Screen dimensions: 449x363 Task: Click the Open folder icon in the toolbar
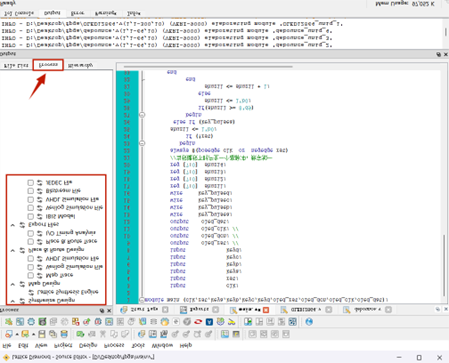25,334
